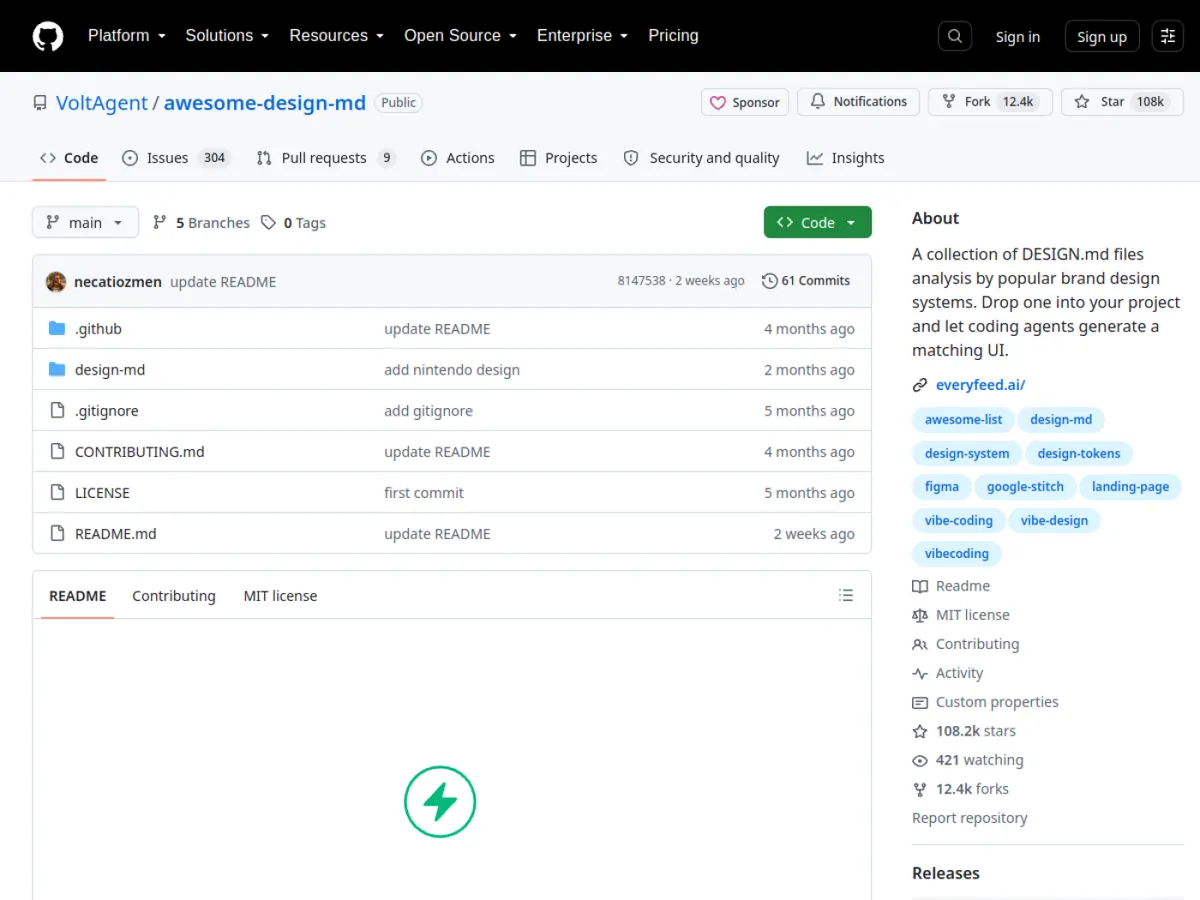Expand the Resources menu
Image resolution: width=1200 pixels, height=900 pixels.
coord(337,35)
